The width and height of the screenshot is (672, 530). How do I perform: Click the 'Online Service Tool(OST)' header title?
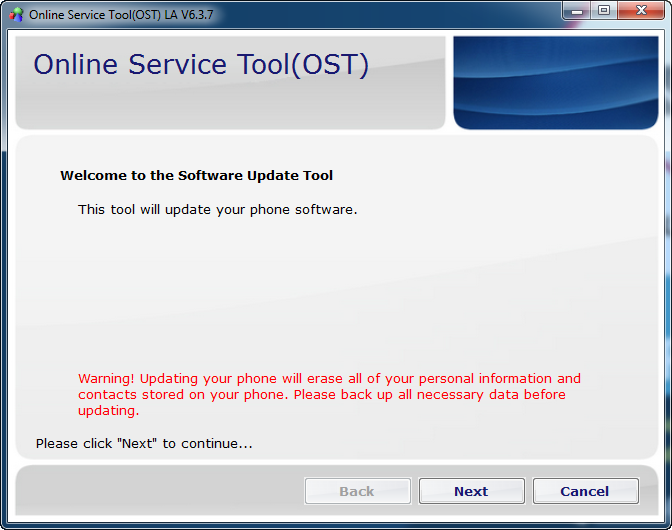[201, 65]
